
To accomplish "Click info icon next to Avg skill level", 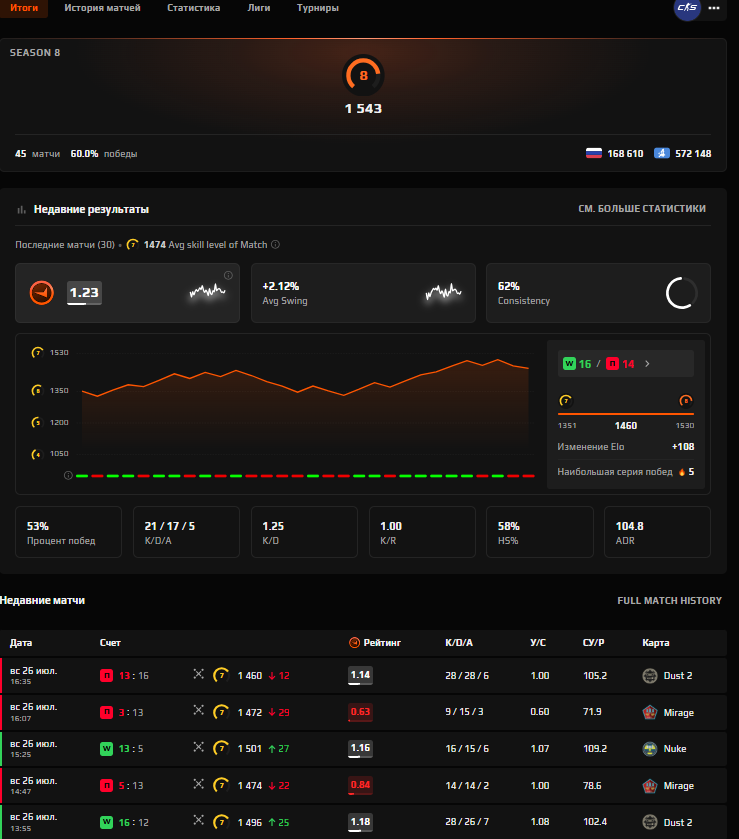I will click(x=276, y=245).
